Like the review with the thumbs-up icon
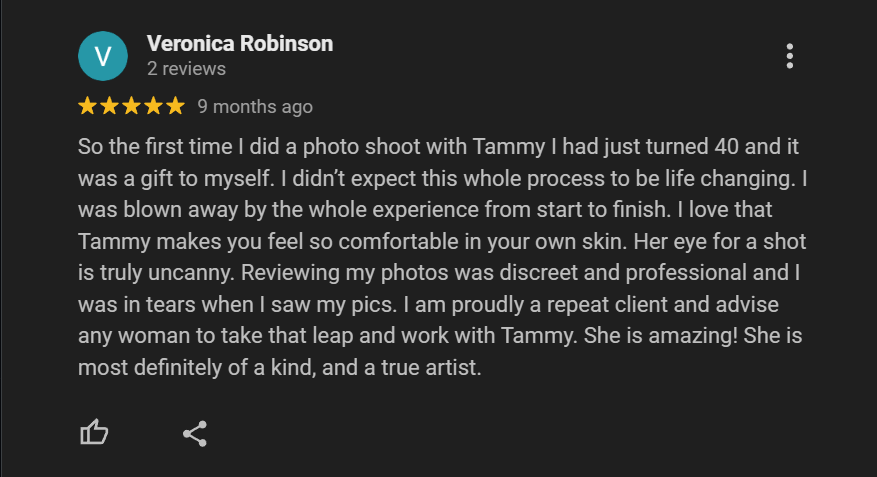The width and height of the screenshot is (877, 477). [x=94, y=432]
